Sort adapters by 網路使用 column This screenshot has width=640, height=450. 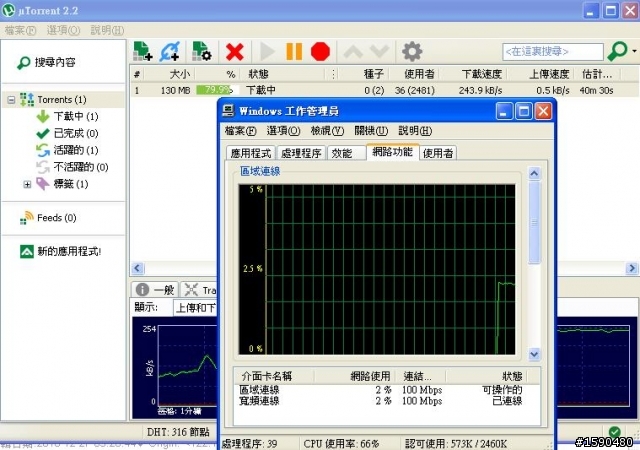click(355, 376)
